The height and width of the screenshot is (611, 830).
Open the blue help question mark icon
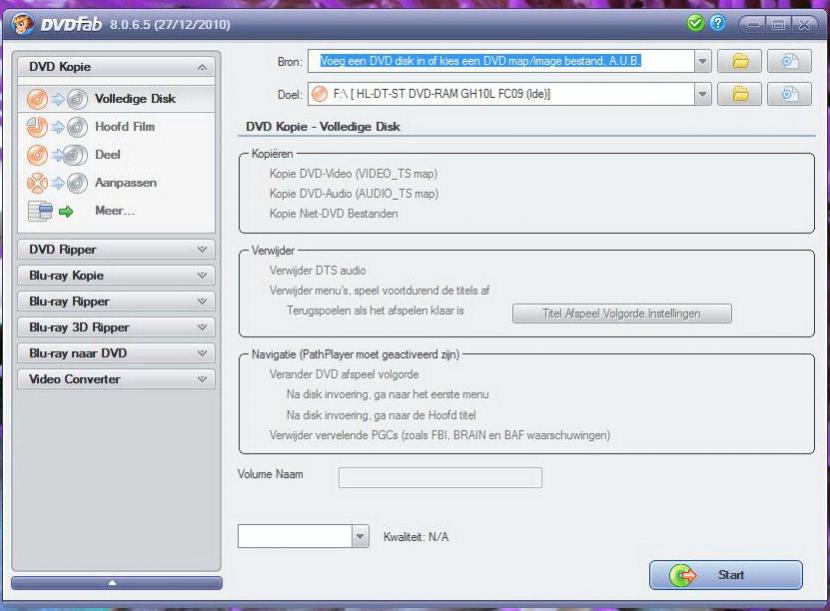[718, 23]
